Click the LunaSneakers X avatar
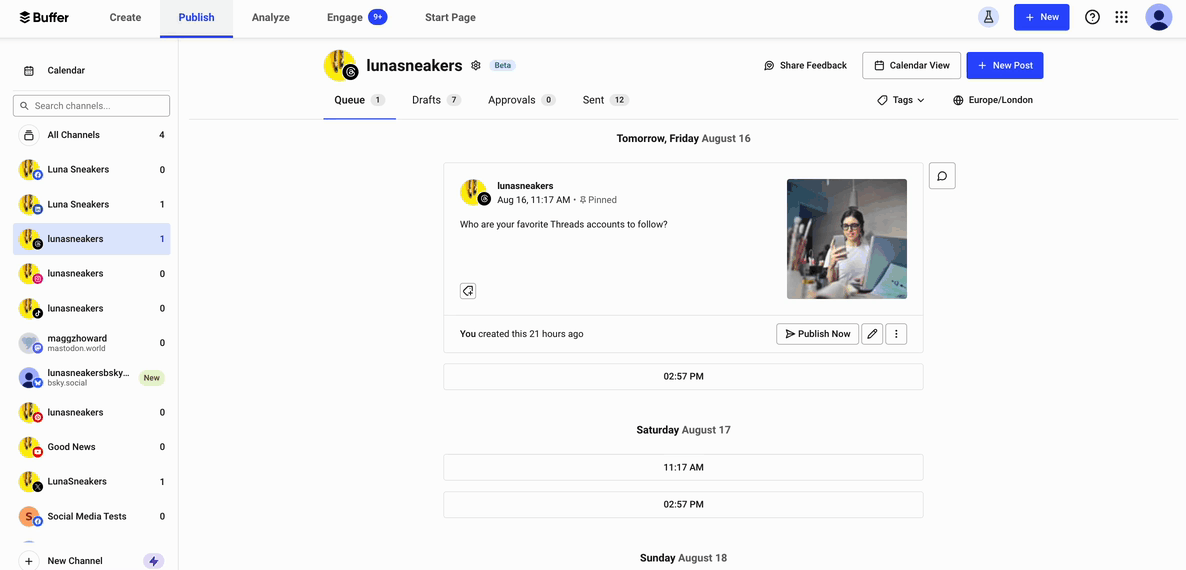Viewport: 1186px width, 570px height. point(29,482)
